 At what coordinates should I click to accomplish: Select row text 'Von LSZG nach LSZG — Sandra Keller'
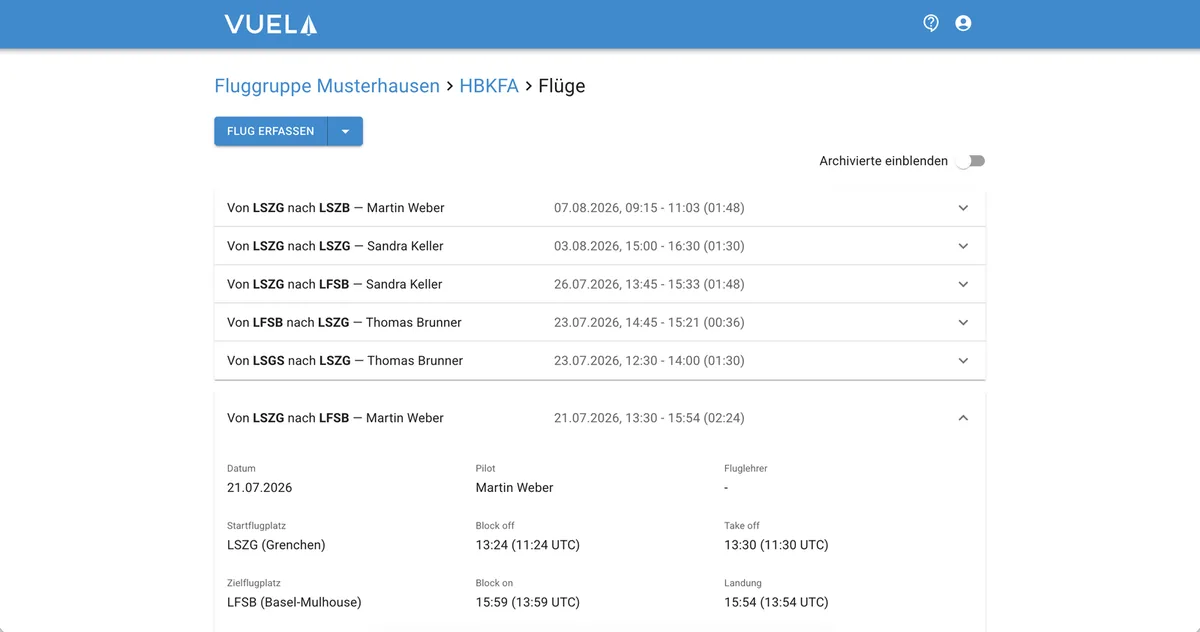(335, 246)
